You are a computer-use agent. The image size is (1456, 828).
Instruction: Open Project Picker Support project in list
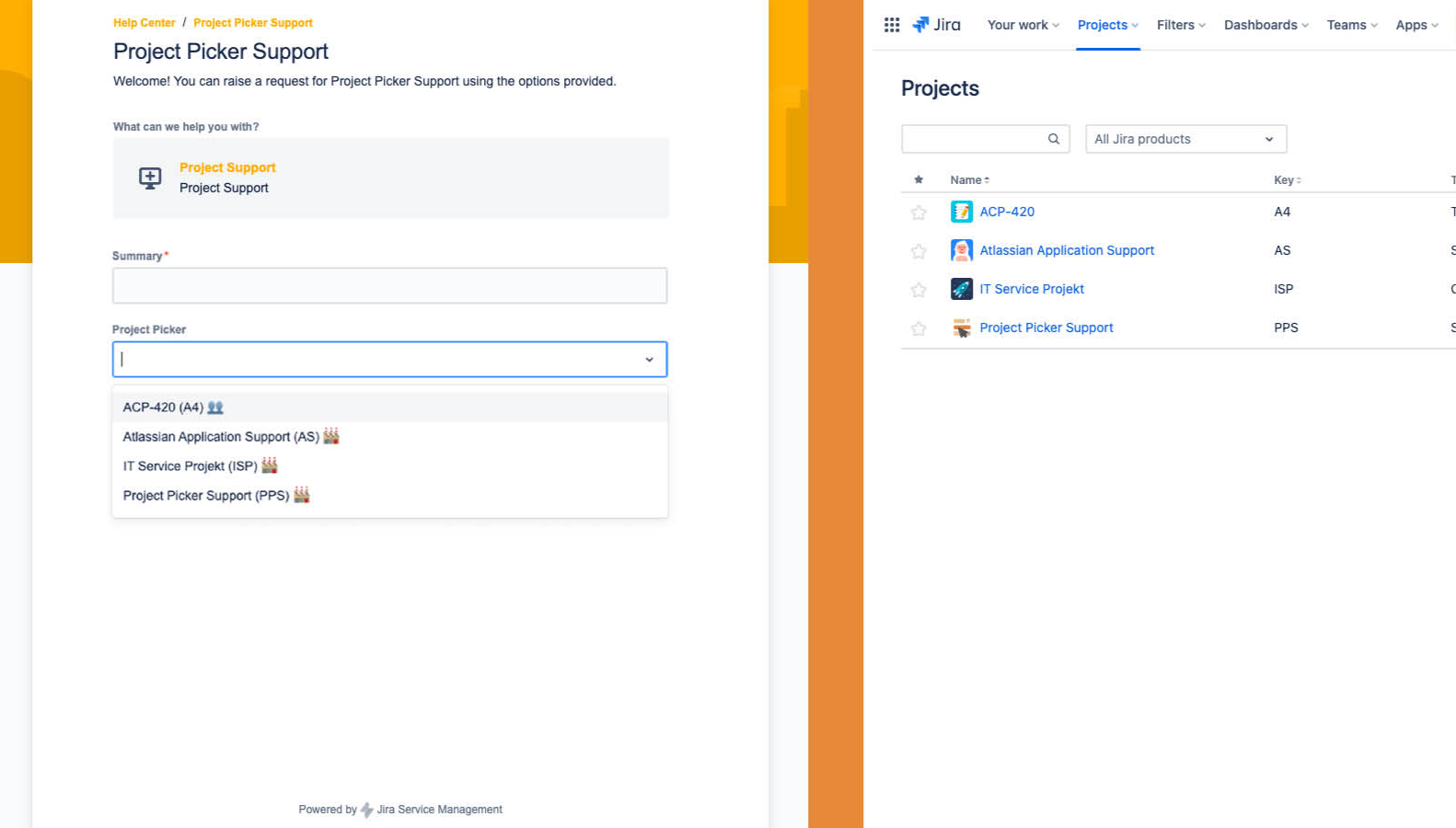click(1046, 328)
